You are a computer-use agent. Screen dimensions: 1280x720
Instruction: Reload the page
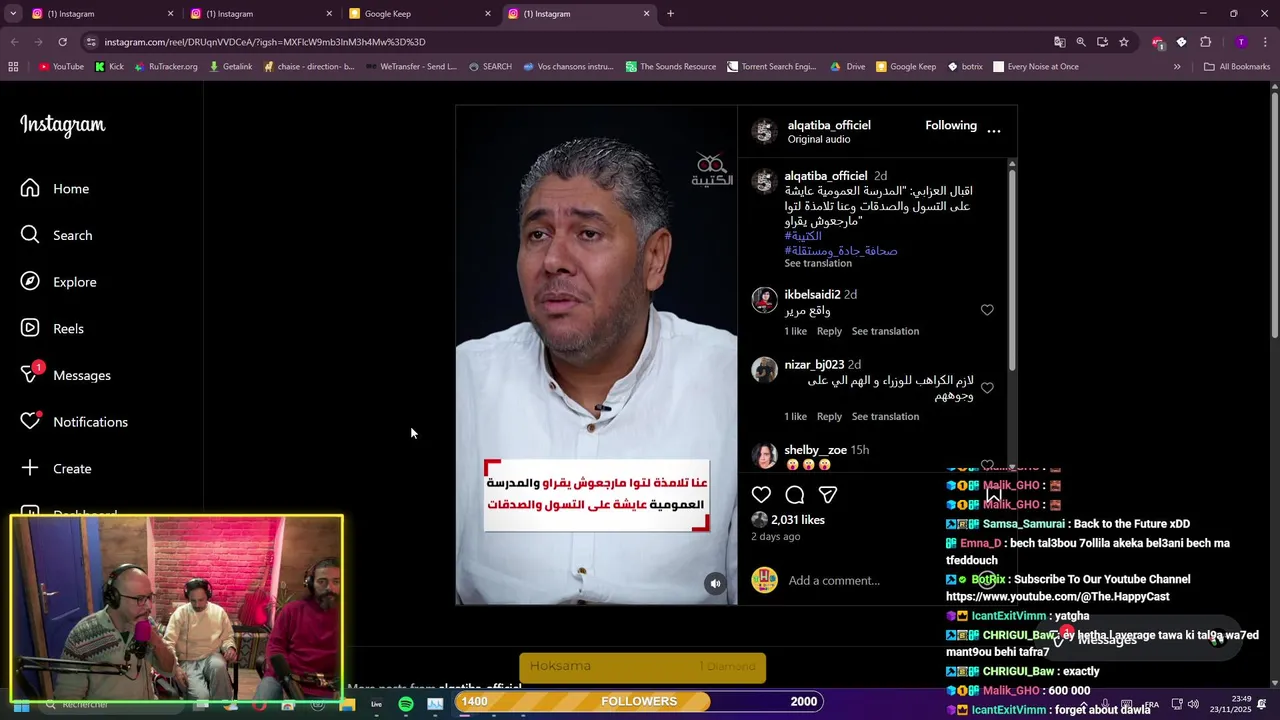[x=62, y=42]
